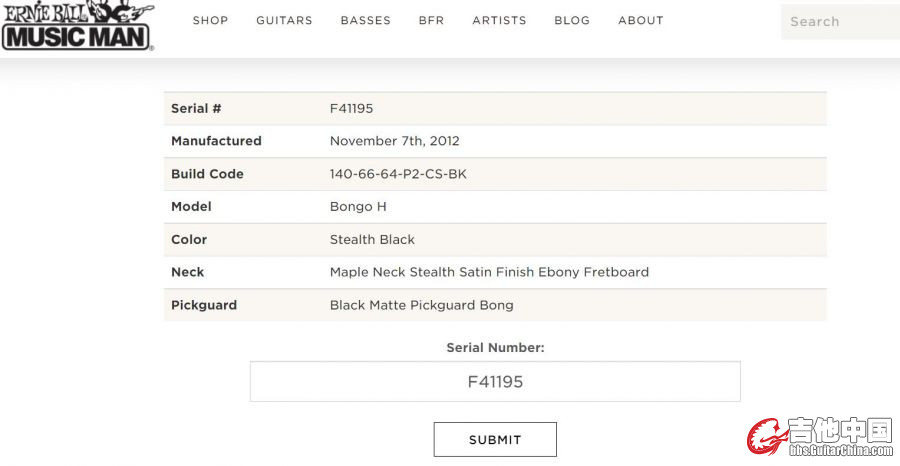Viewport: 900px width, 466px height.
Task: Click the Stealth Black color value
Action: pos(372,239)
